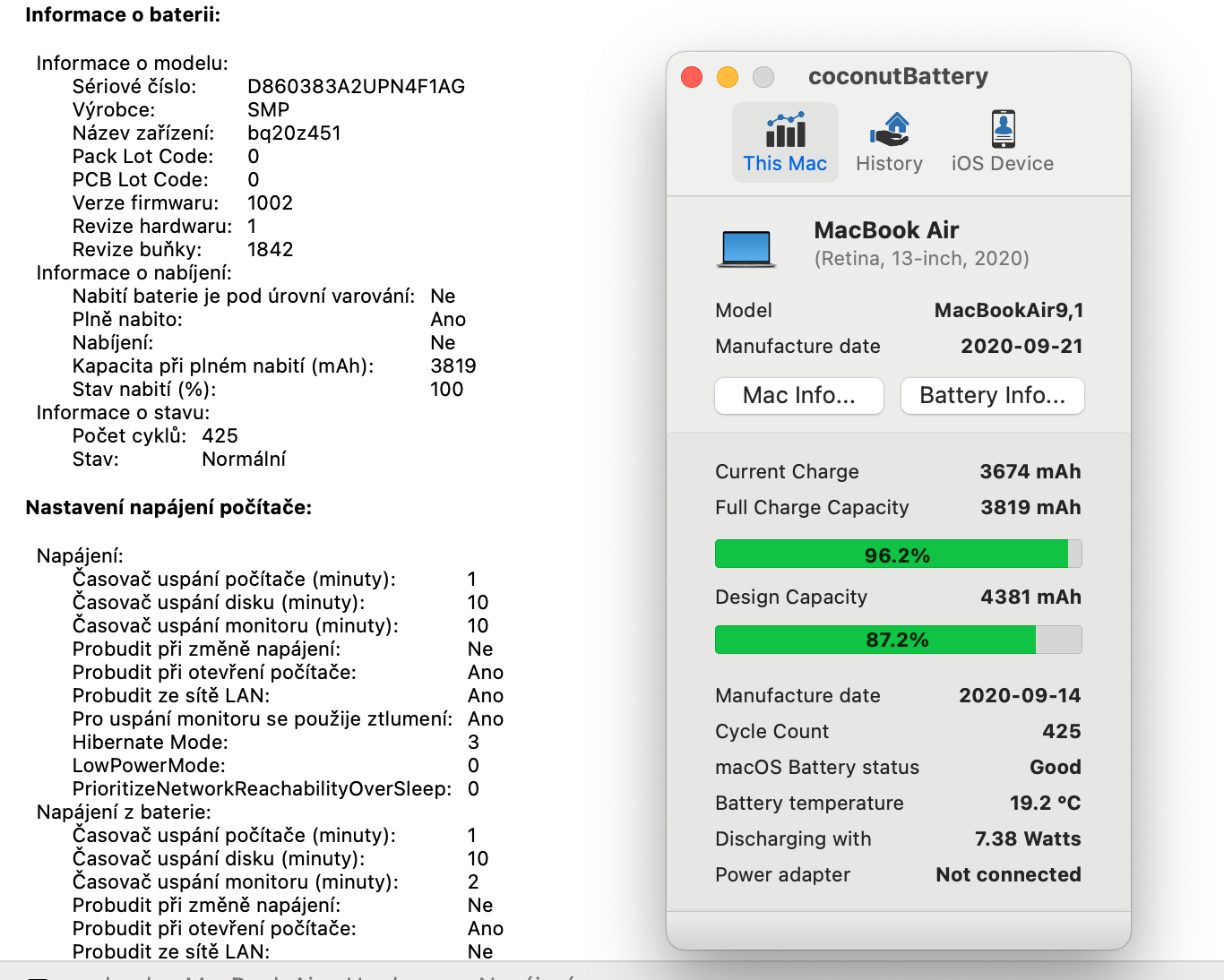The image size is (1224, 980).
Task: Click the coconutBattery window title
Action: tap(898, 77)
